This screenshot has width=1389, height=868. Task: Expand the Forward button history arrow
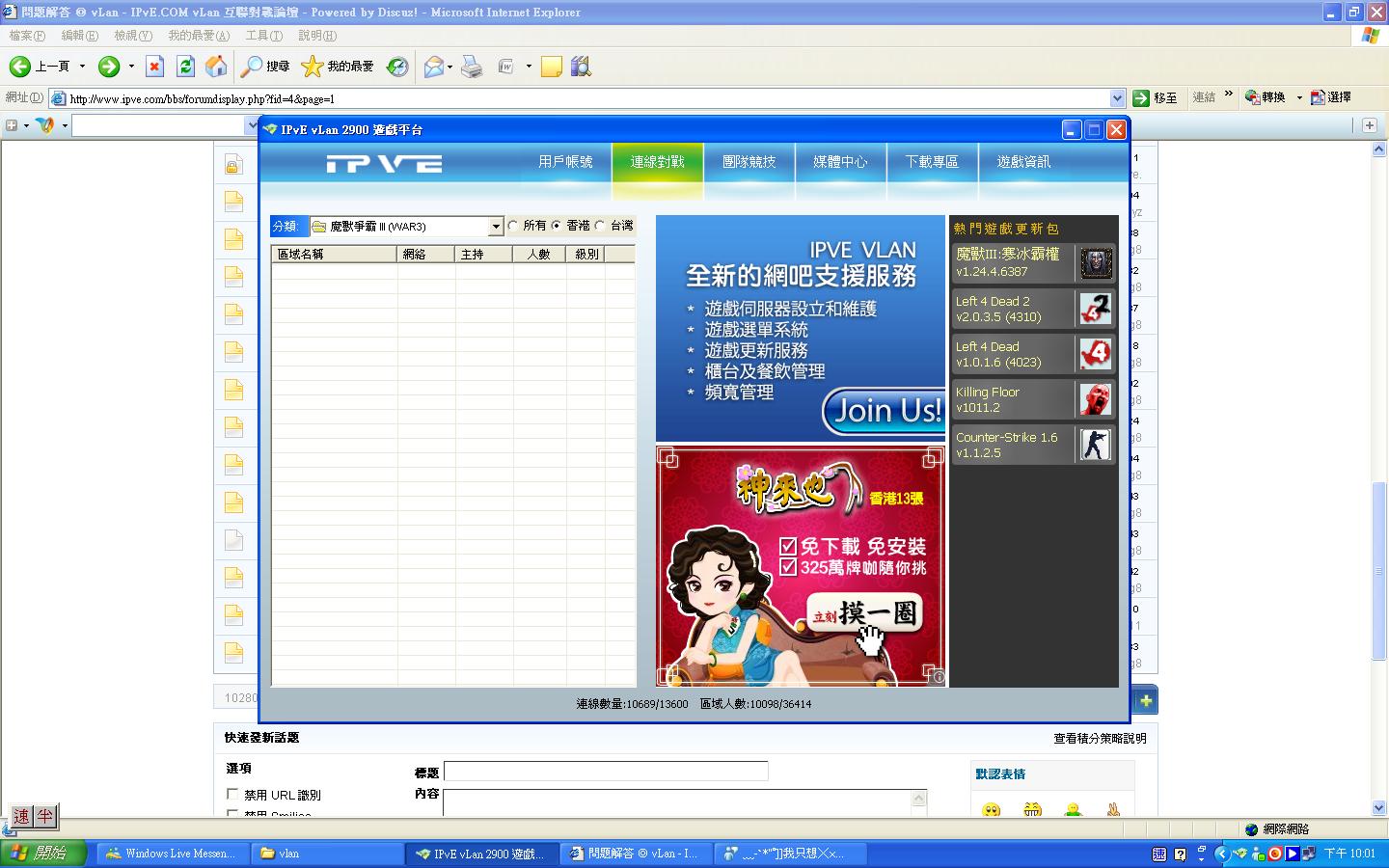click(x=131, y=67)
